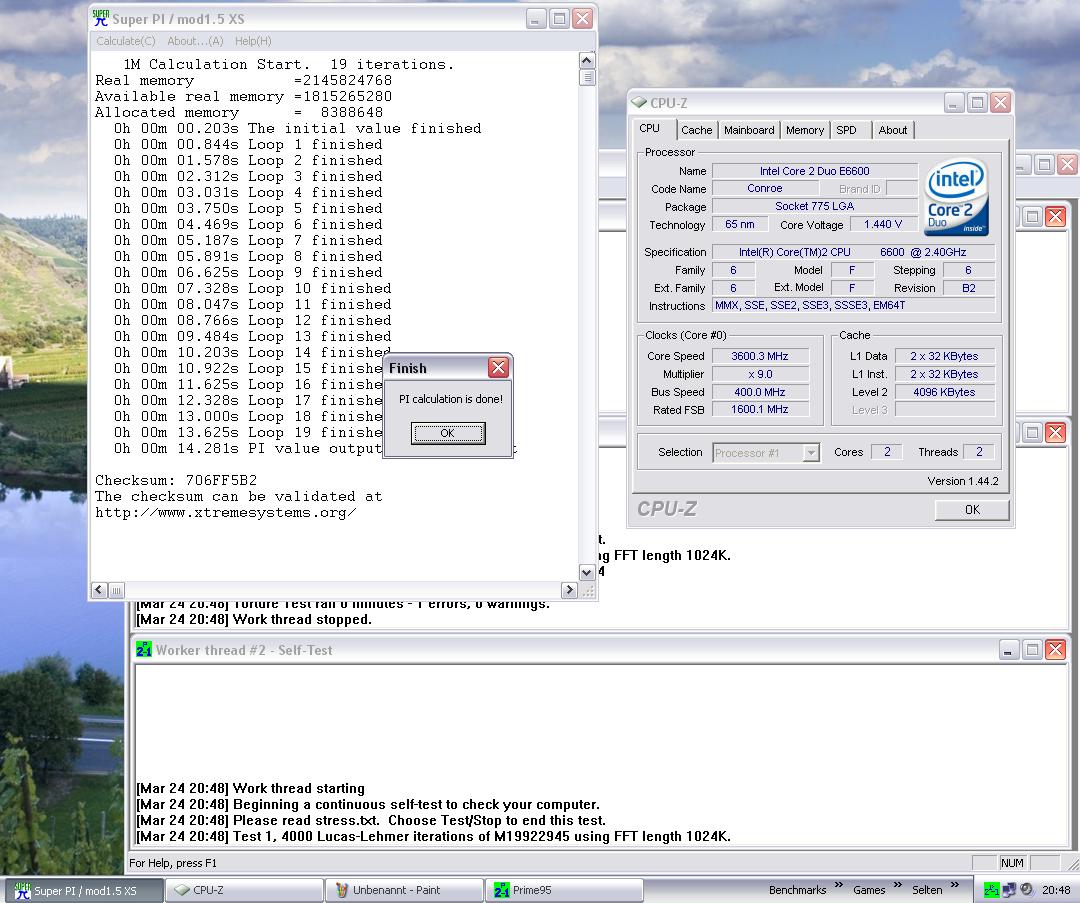Screen dimensions: 1080x903
Task: Click OK in the Finish dialog
Action: [x=448, y=433]
